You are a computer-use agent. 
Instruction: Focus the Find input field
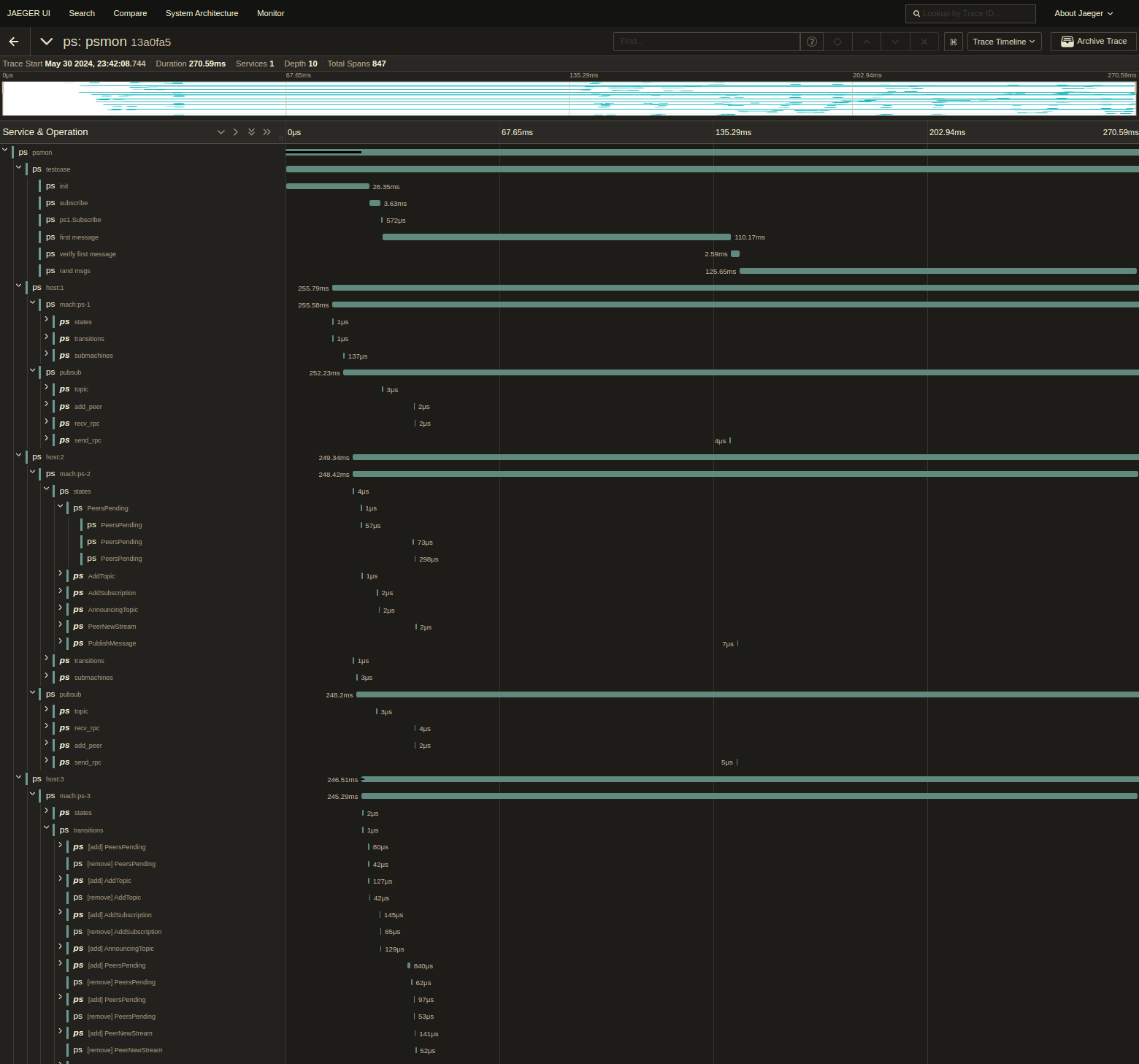pos(707,42)
